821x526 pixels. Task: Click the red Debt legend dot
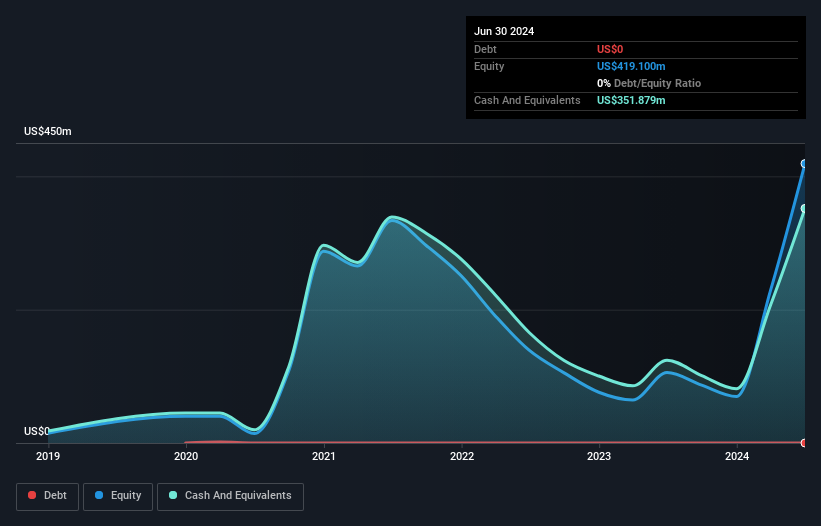pyautogui.click(x=32, y=495)
